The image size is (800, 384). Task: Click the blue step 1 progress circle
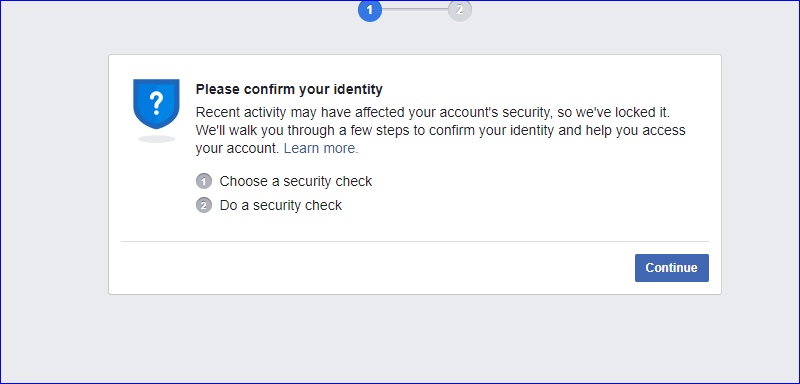pyautogui.click(x=370, y=10)
